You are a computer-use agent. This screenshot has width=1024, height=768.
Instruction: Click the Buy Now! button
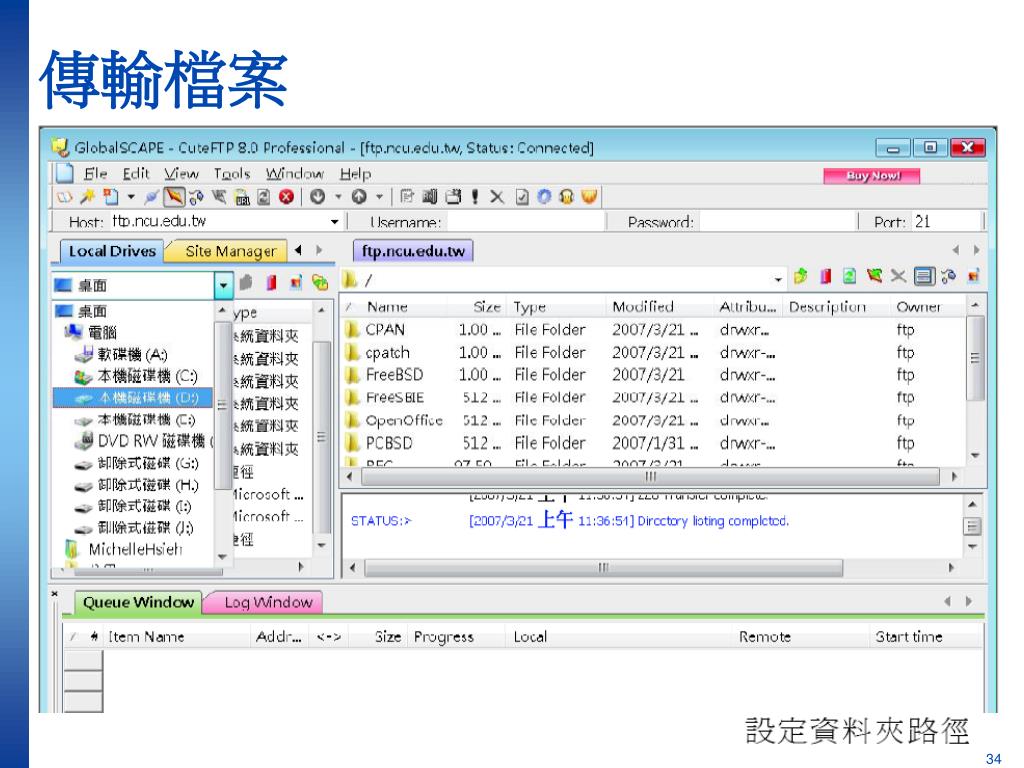click(872, 176)
